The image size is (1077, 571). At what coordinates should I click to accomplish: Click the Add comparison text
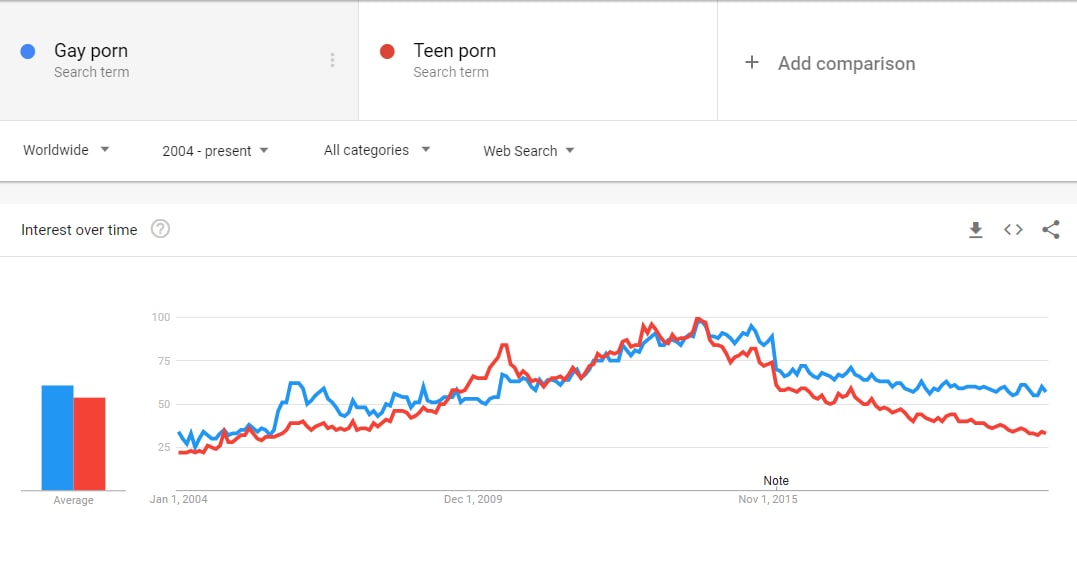coord(846,63)
